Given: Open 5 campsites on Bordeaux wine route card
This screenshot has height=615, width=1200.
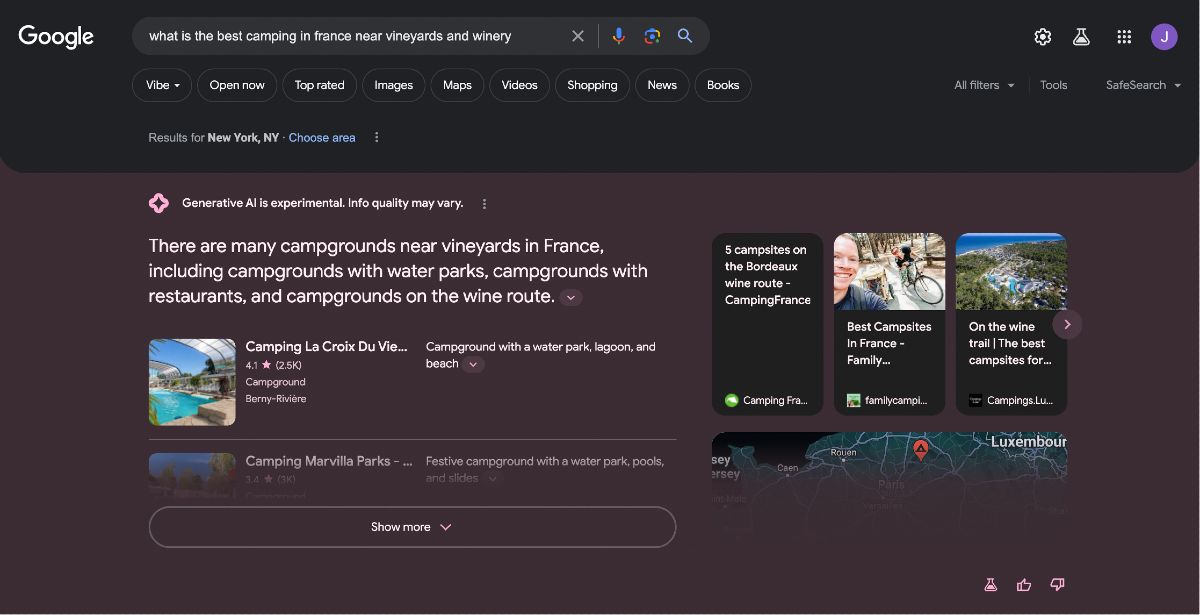Looking at the screenshot, I should coord(767,324).
